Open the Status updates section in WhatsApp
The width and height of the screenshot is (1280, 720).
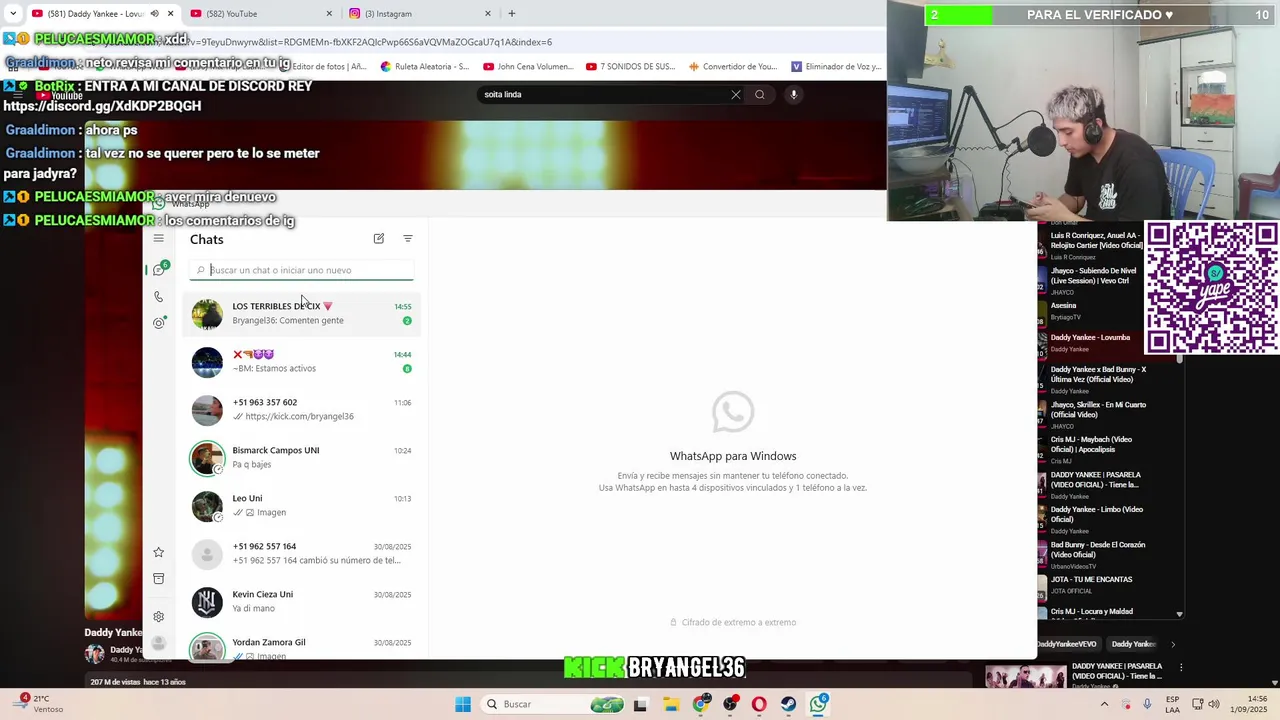[x=158, y=323]
